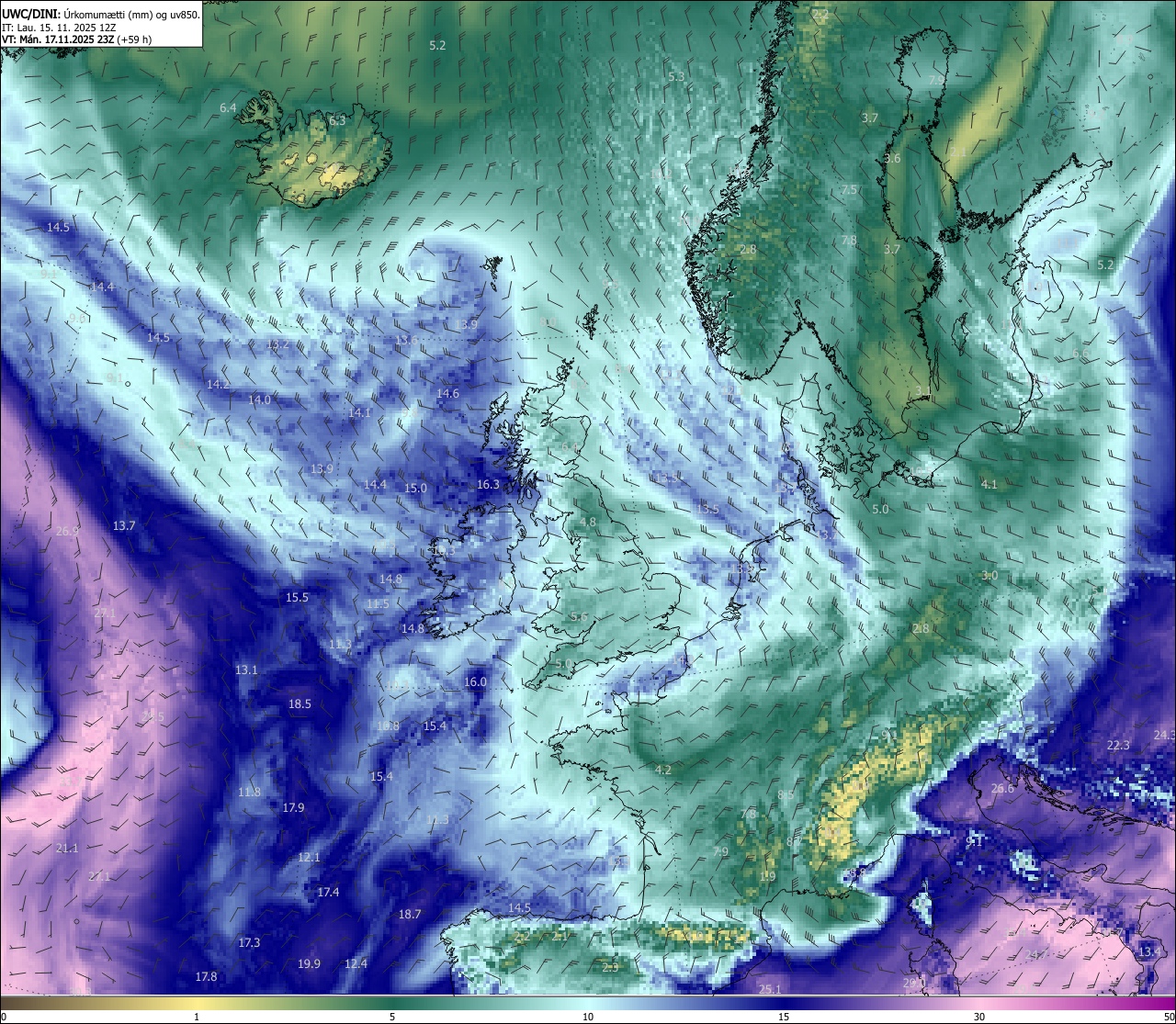Click the colour scale label 30
This screenshot has height=1024, width=1176.
(x=979, y=1017)
